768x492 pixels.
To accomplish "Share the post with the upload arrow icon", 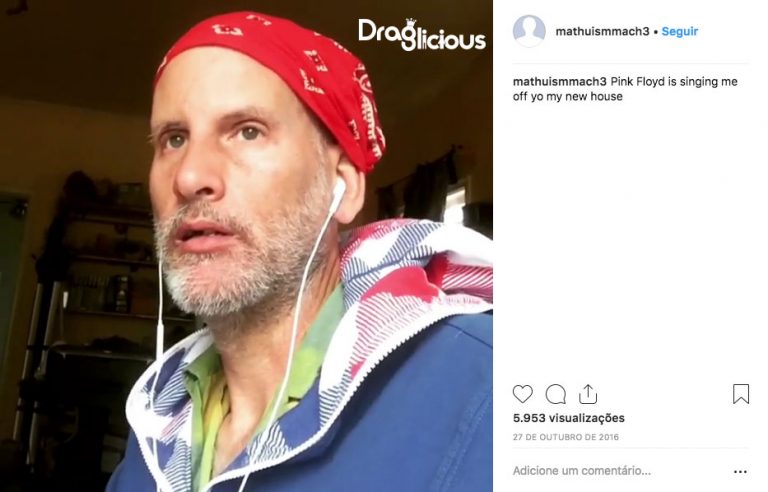I will point(588,394).
